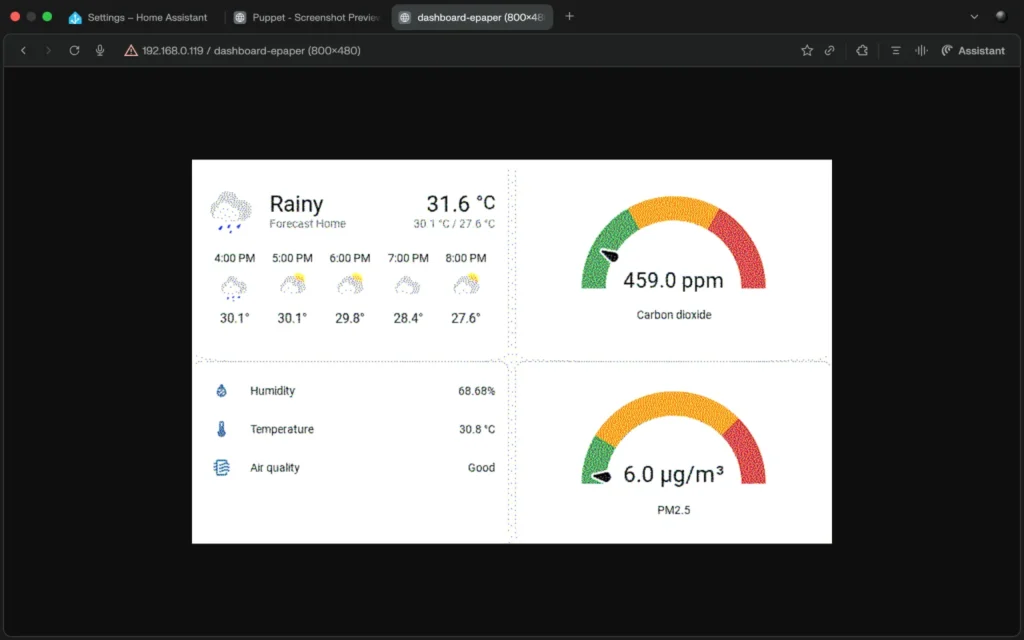
Task: Click the Good air quality value
Action: (x=481, y=468)
